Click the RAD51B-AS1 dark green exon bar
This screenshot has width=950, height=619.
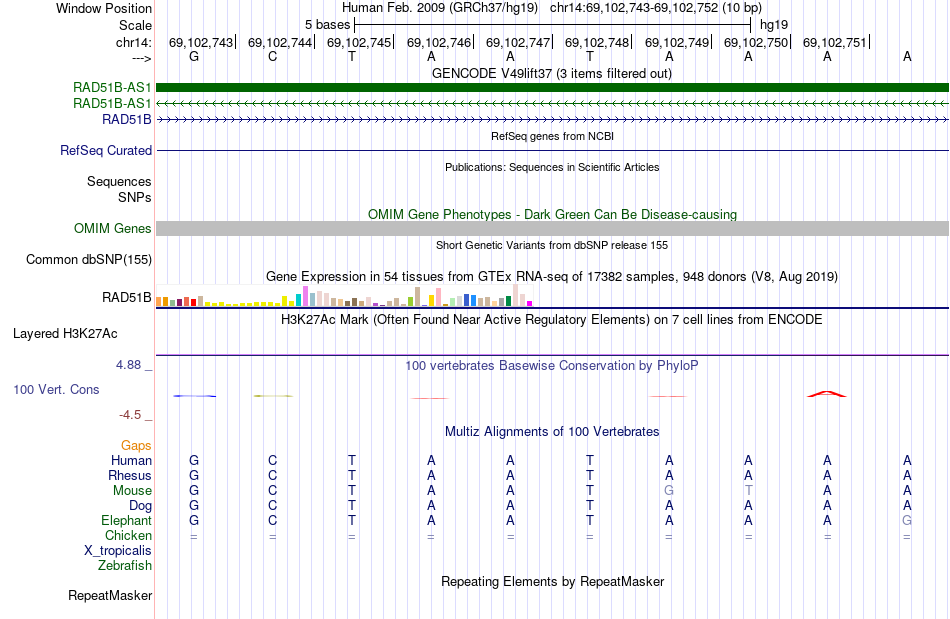click(x=552, y=87)
